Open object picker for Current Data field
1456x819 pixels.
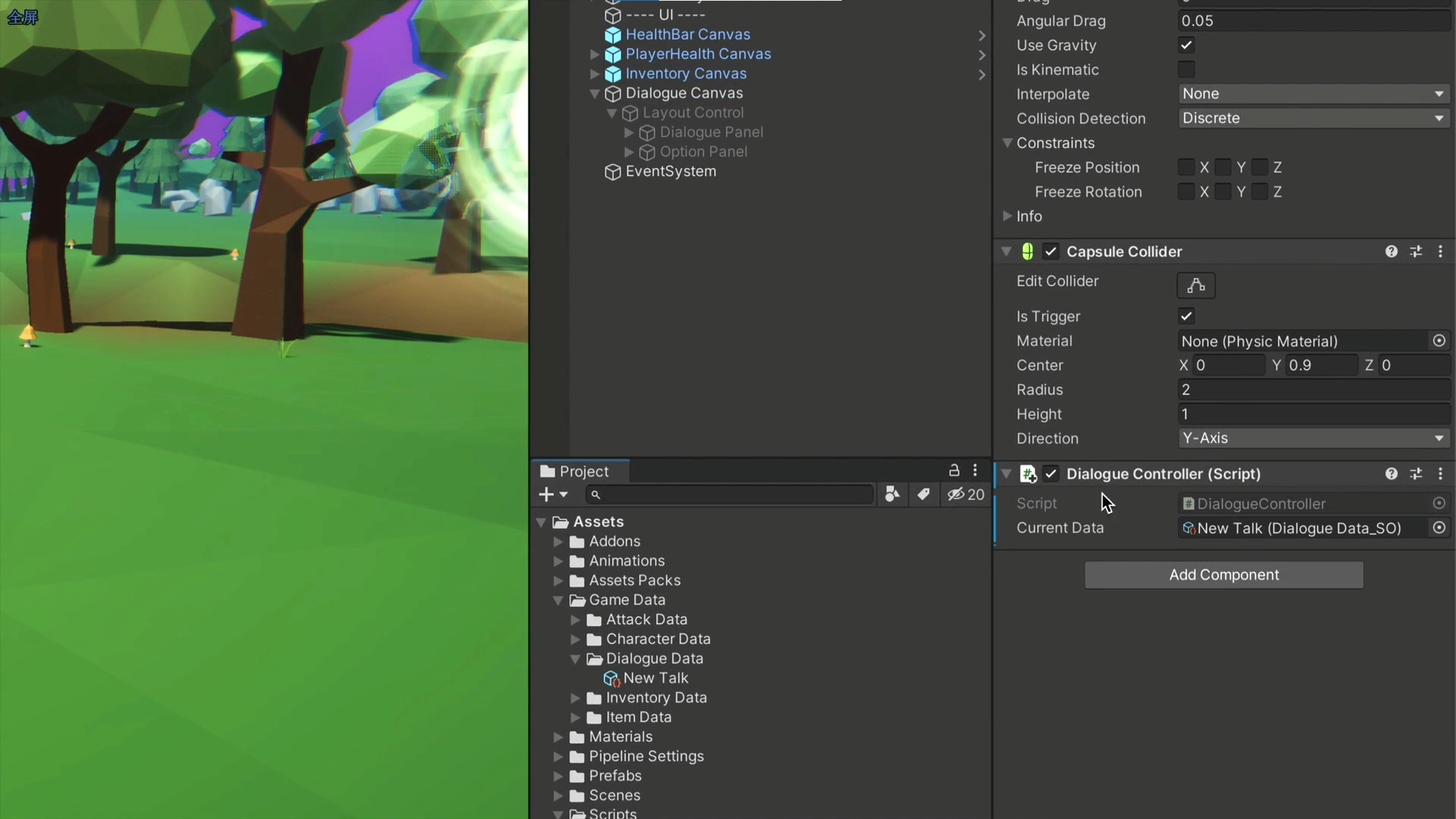tap(1439, 528)
